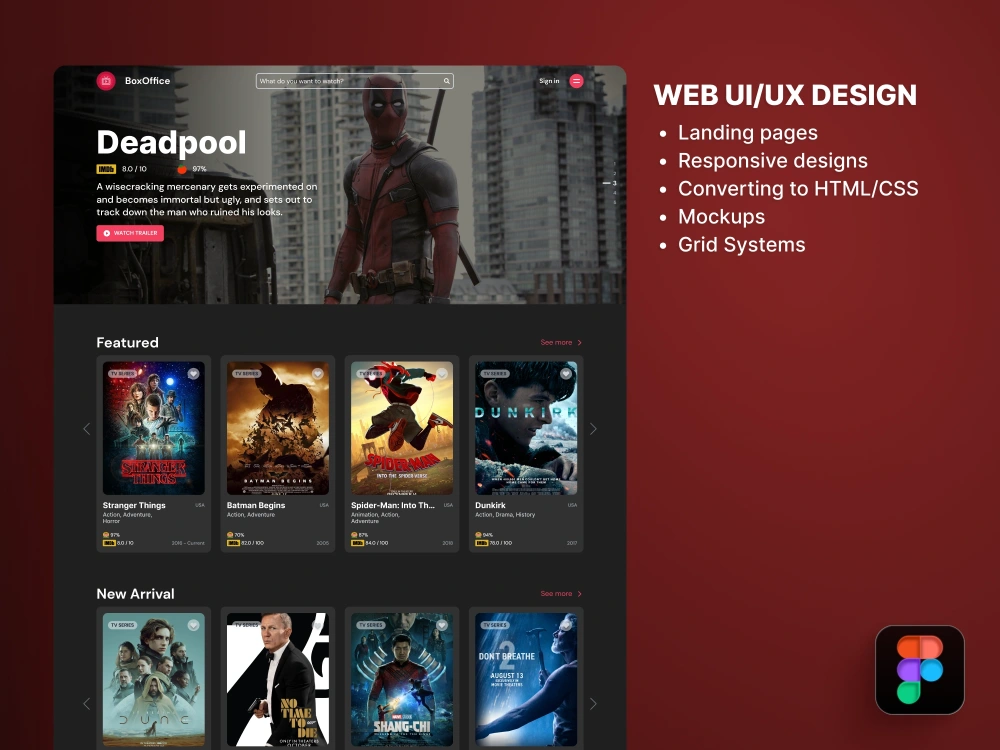Go to next Featured titles arrow
Image resolution: width=1000 pixels, height=750 pixels.
pos(593,429)
